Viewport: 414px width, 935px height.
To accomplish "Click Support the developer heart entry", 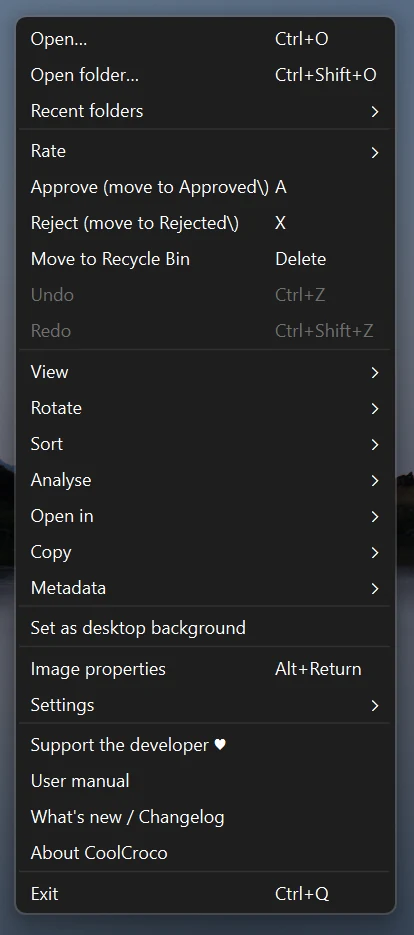I will point(205,745).
